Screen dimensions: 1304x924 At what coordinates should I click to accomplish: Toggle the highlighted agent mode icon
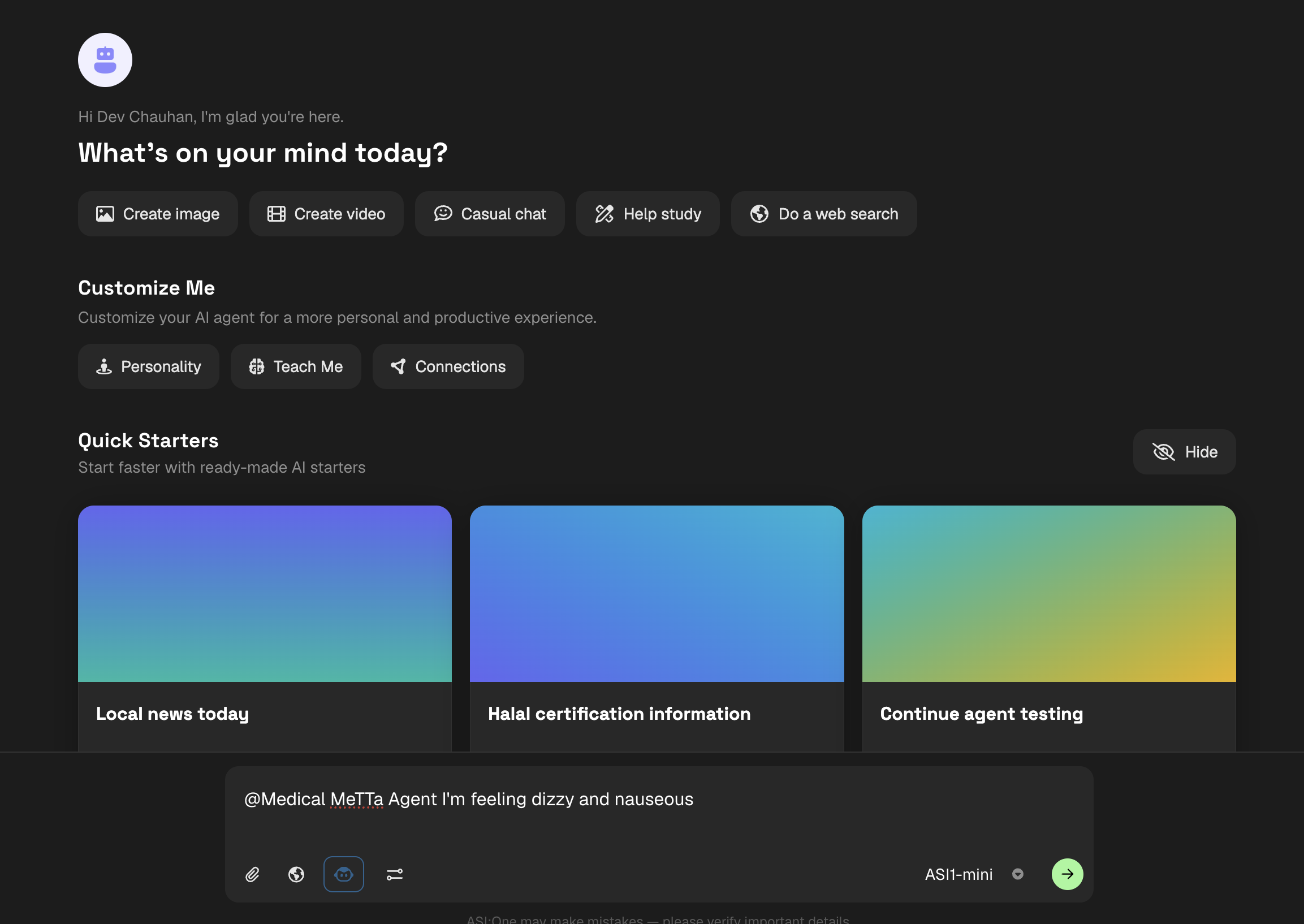click(344, 874)
